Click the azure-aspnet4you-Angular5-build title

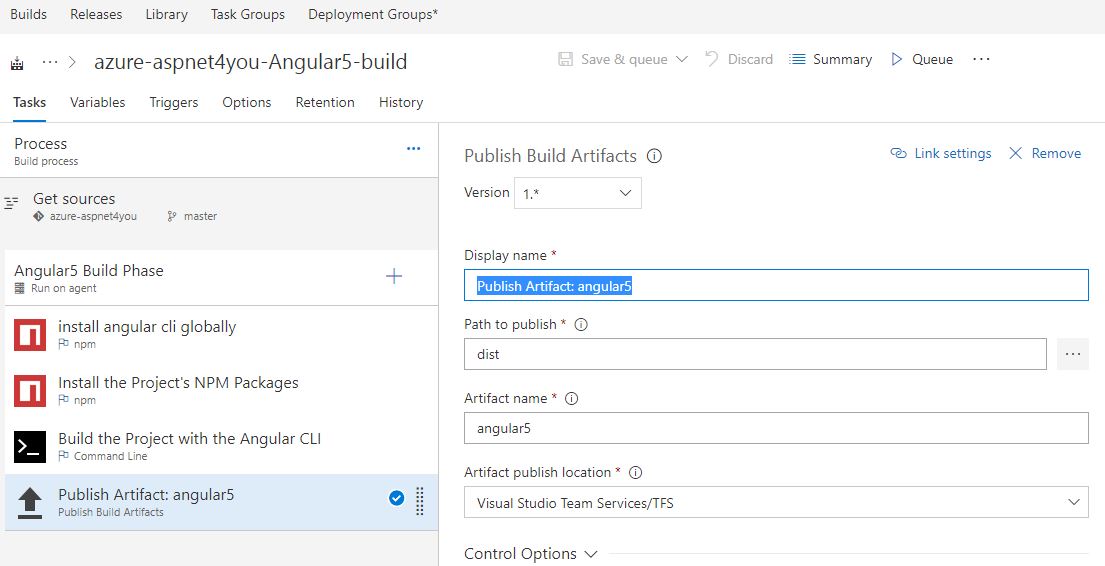click(251, 62)
